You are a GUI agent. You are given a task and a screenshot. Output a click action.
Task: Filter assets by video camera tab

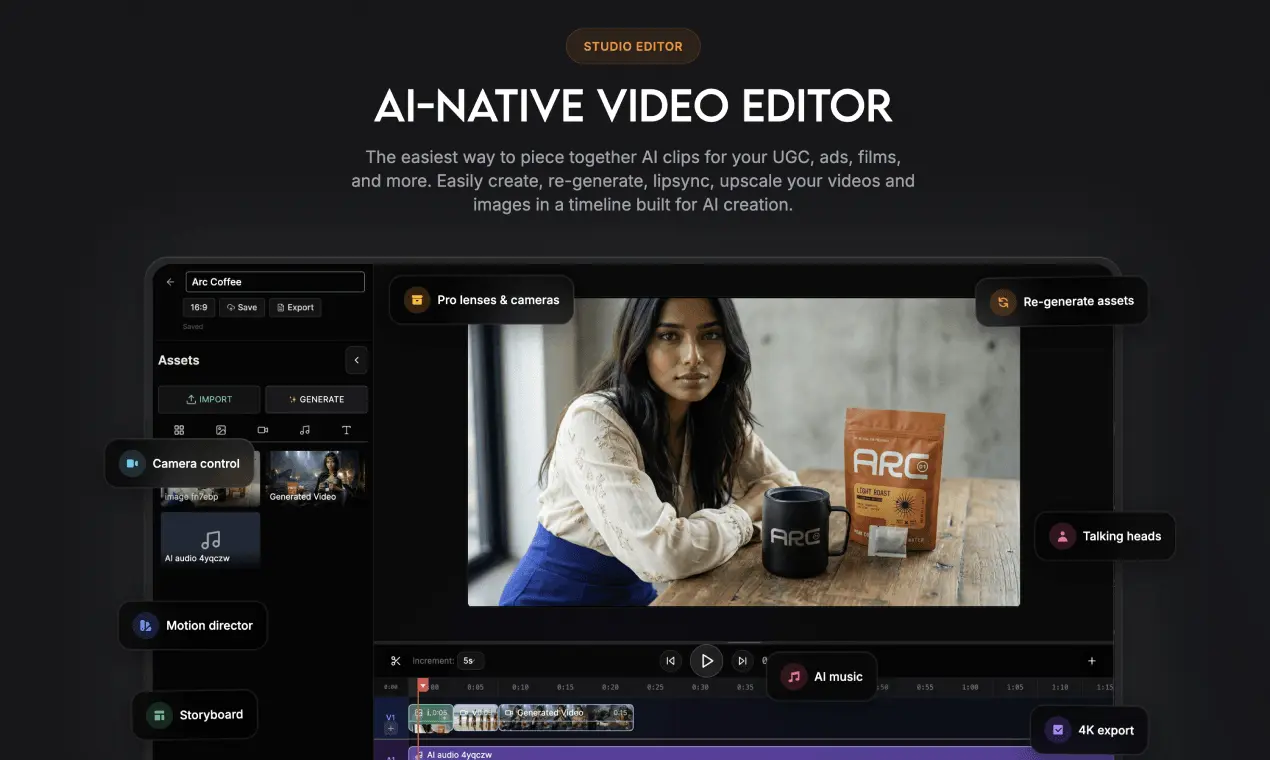(x=263, y=430)
